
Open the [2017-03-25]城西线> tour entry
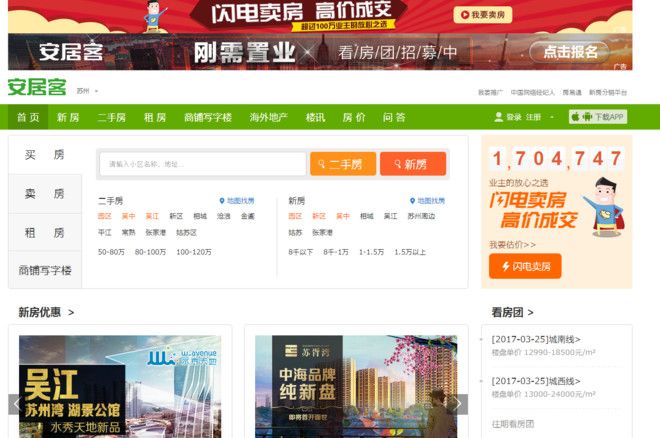(536, 381)
